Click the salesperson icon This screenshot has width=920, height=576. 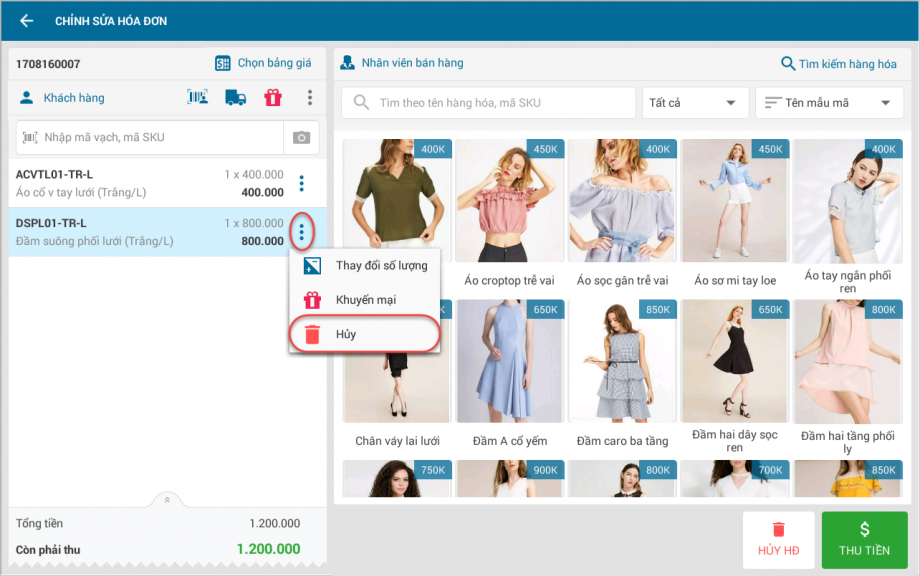[347, 63]
